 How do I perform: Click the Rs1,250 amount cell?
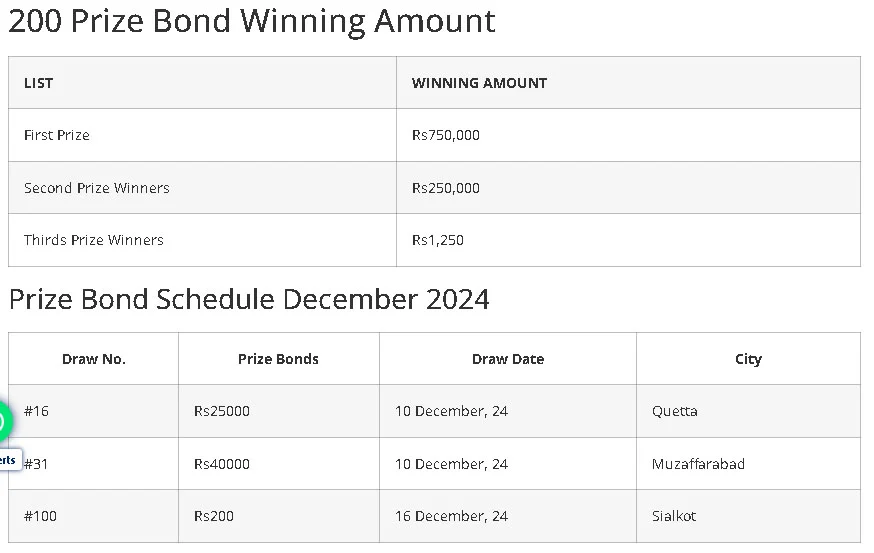[x=438, y=240]
